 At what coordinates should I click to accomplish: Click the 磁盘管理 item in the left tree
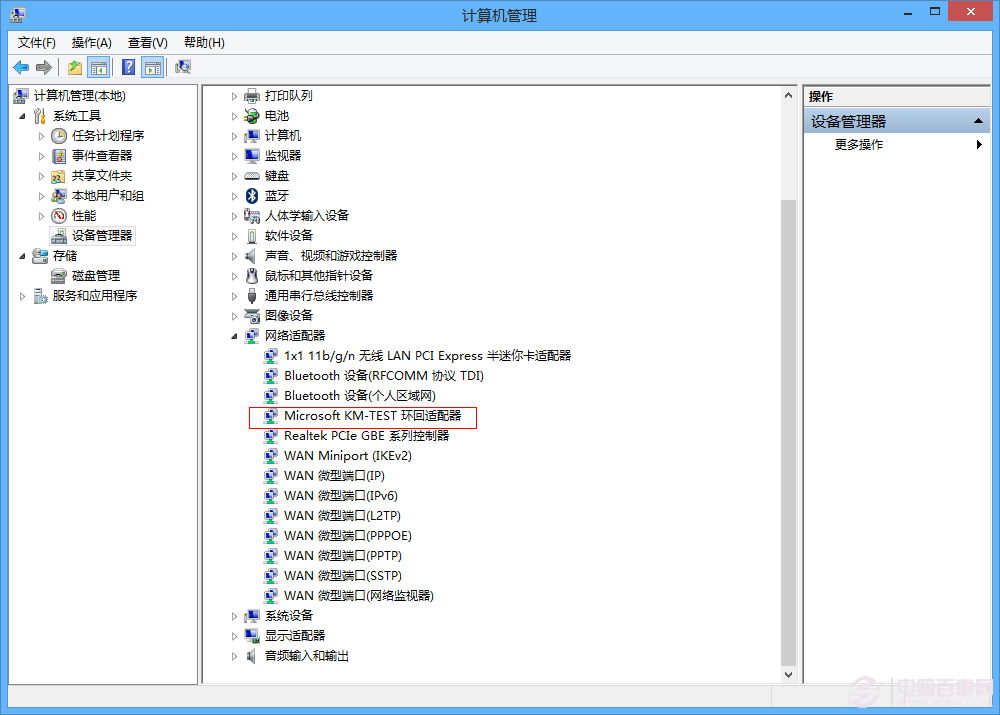pos(95,276)
